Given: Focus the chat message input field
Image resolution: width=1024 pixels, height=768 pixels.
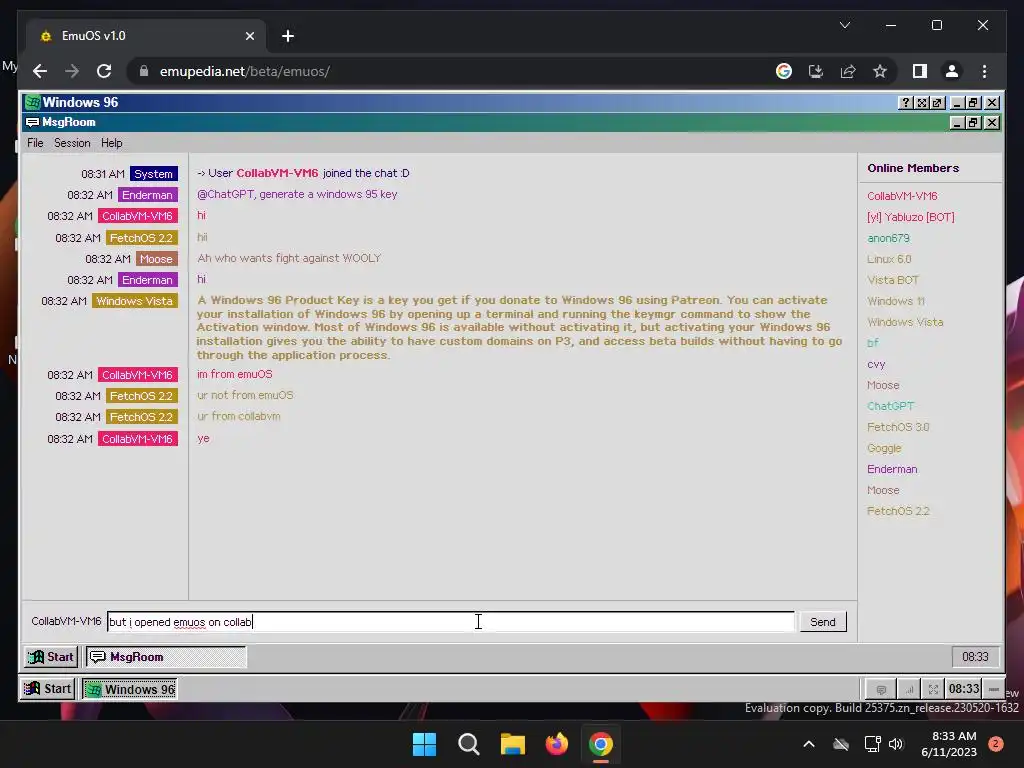Looking at the screenshot, I should tap(451, 622).
